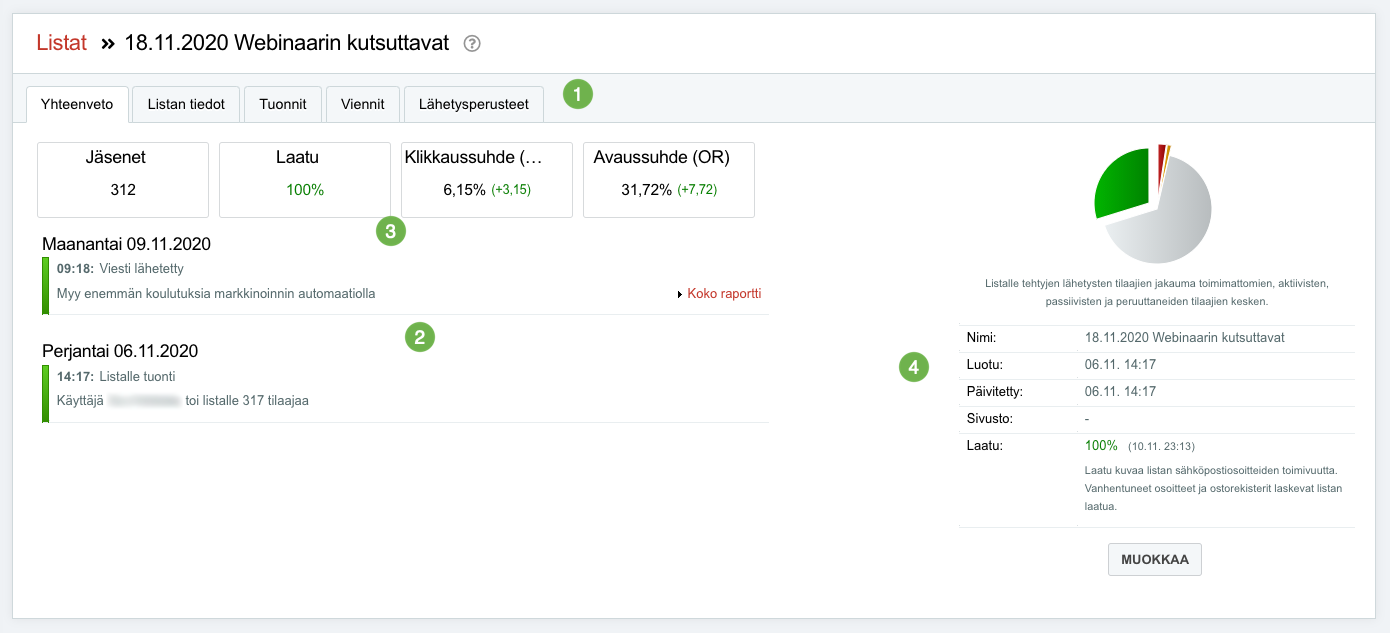Click the green slice of the pie chart
The height and width of the screenshot is (633, 1390).
[x=1122, y=180]
